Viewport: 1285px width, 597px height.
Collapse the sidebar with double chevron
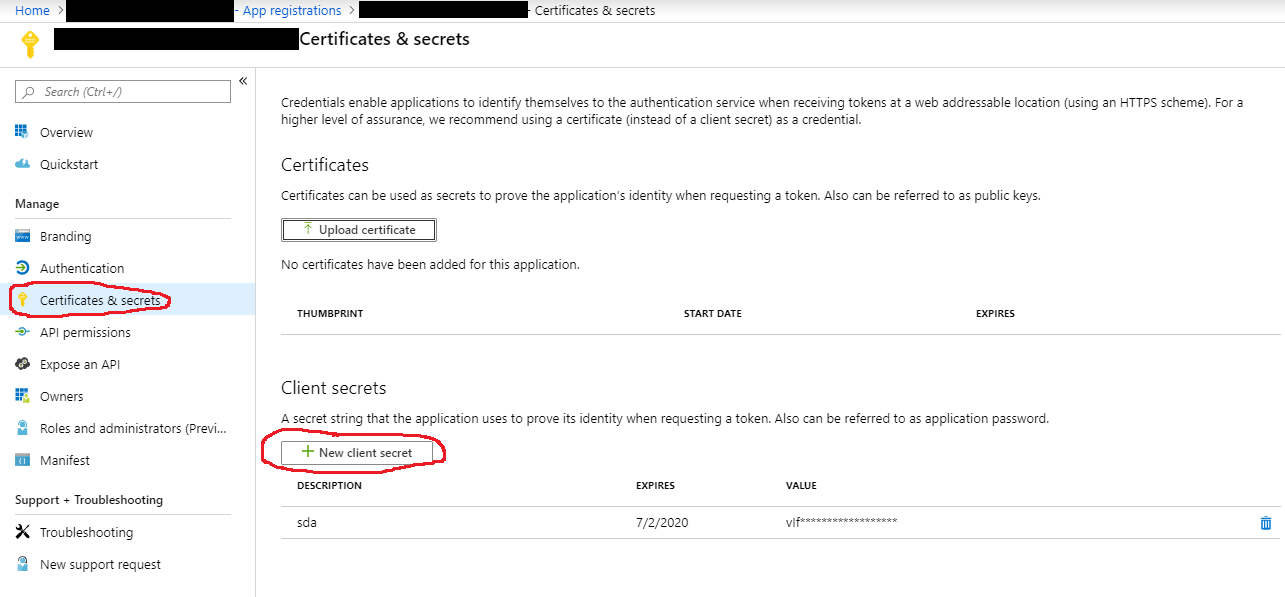point(243,81)
